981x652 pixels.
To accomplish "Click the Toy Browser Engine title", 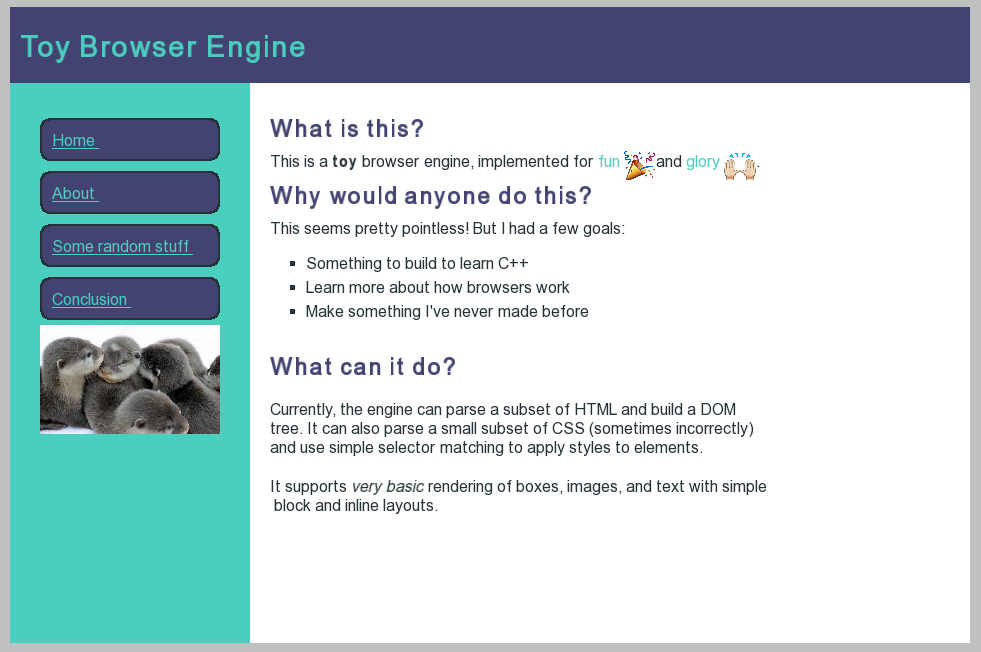I will (163, 47).
